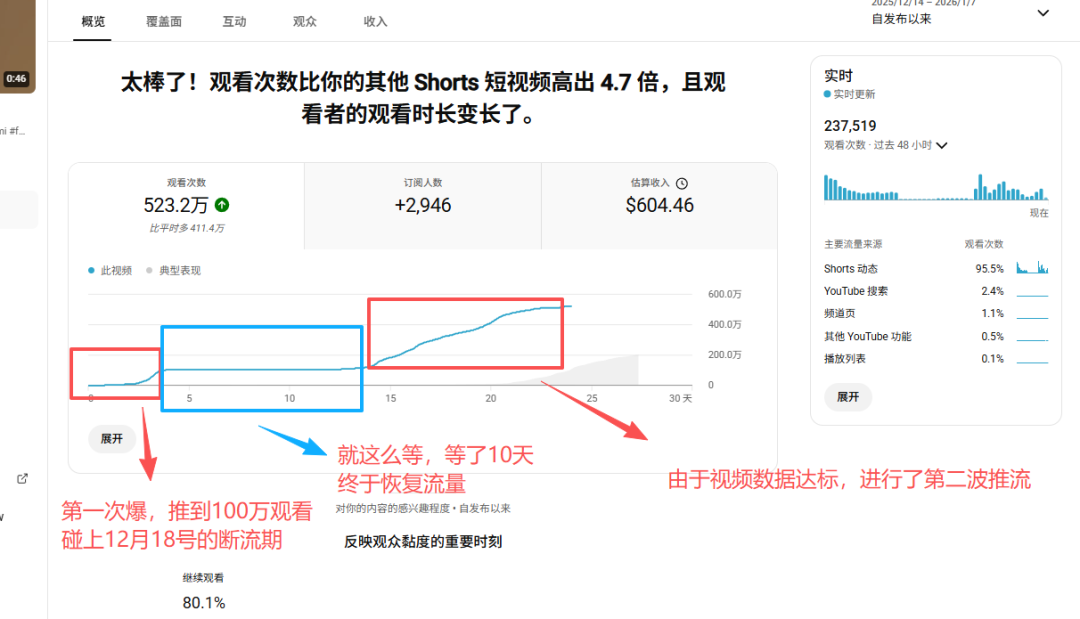Click the Shorts 动态 traffic source row
The image size is (1080, 619).
pos(936,269)
